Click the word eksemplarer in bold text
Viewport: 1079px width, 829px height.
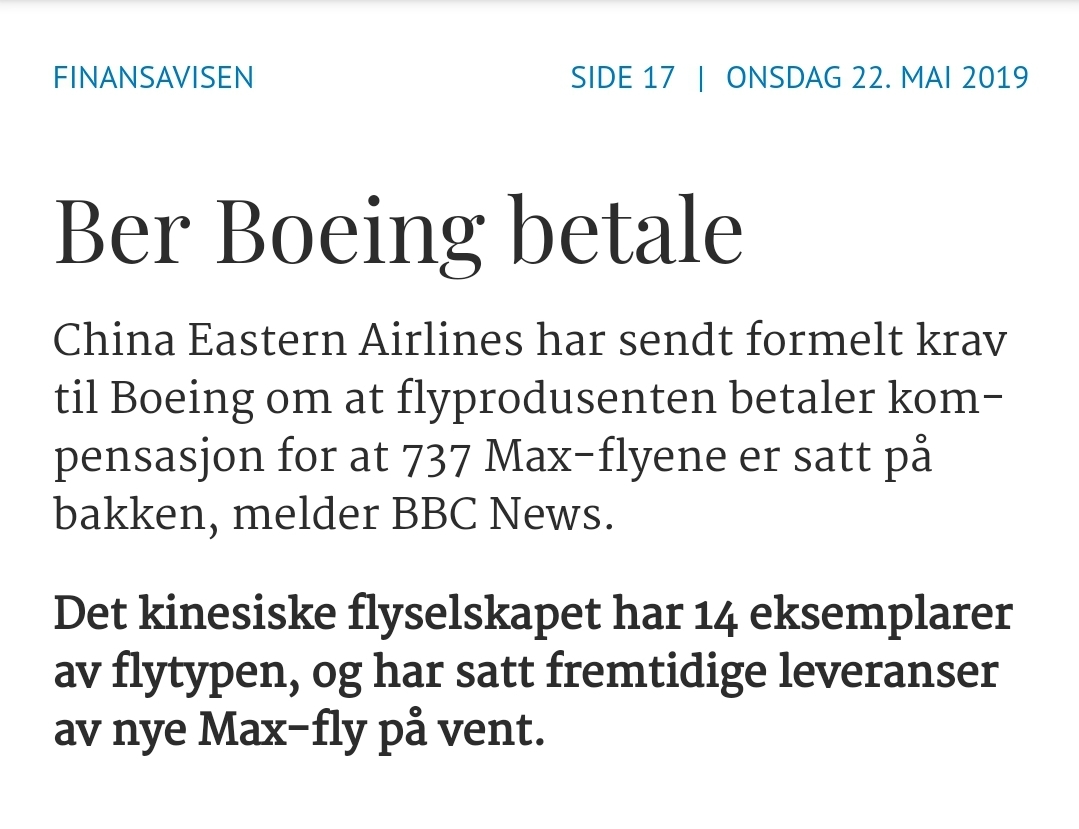point(881,616)
